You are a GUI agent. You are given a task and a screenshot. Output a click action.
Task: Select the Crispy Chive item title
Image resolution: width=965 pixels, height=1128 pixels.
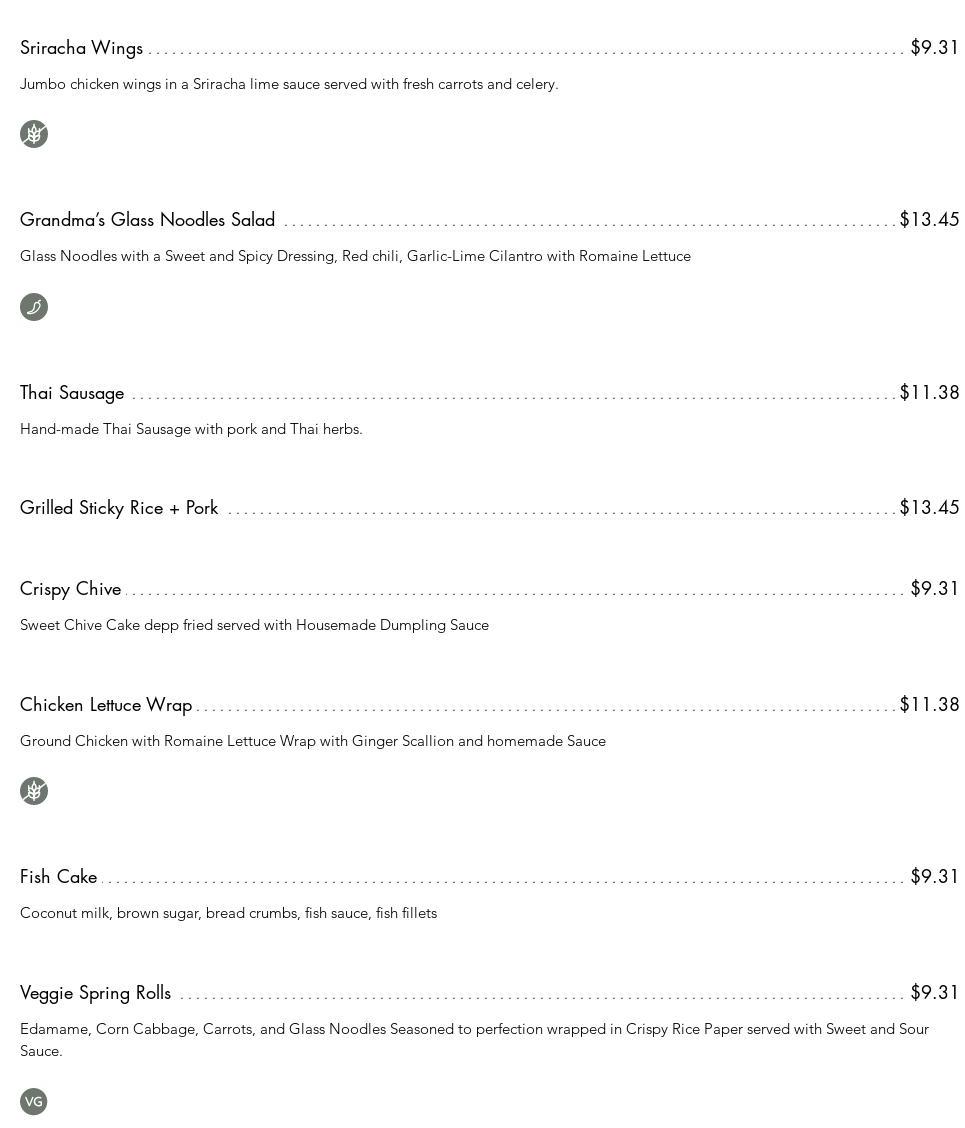[x=70, y=589]
